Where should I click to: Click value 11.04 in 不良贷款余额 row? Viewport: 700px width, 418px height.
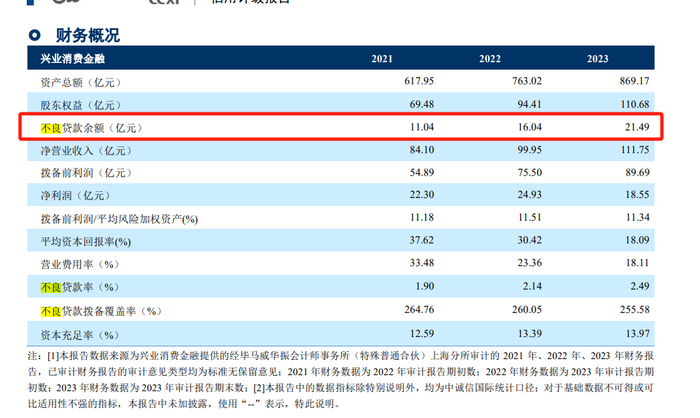pos(422,127)
